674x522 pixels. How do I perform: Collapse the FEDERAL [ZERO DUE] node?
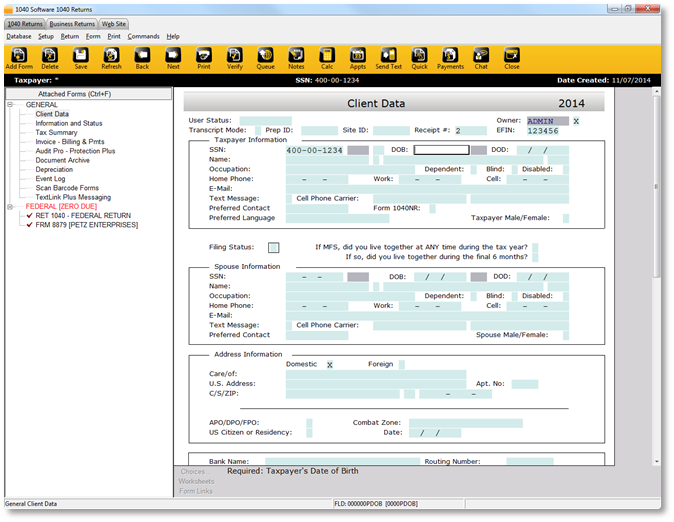(x=11, y=206)
